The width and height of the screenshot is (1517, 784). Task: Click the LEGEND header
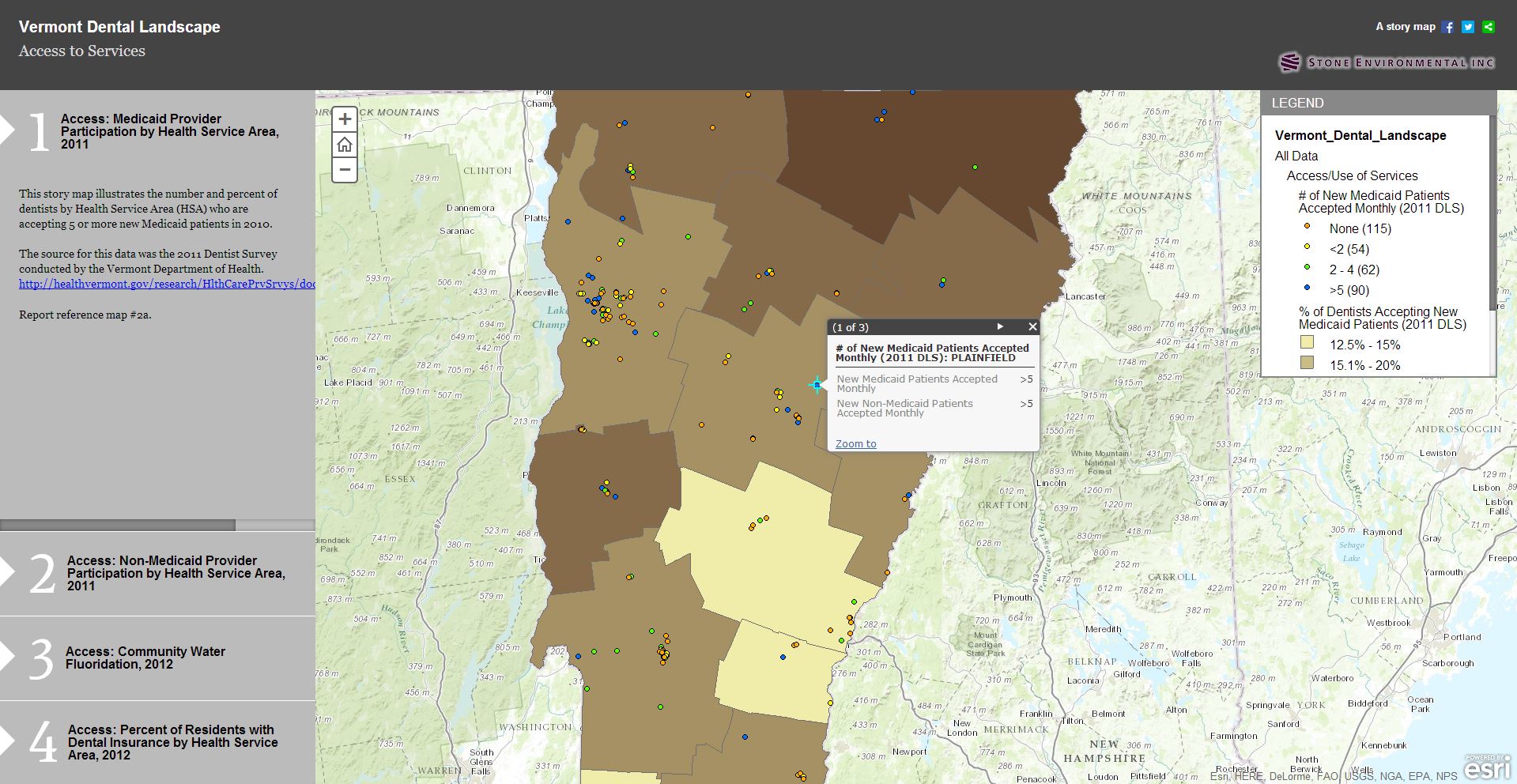click(x=1378, y=103)
